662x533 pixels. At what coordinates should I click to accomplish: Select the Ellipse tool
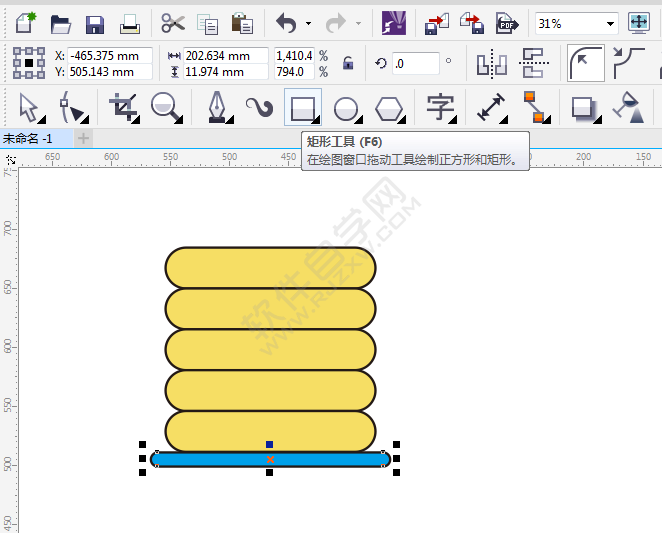[346, 107]
